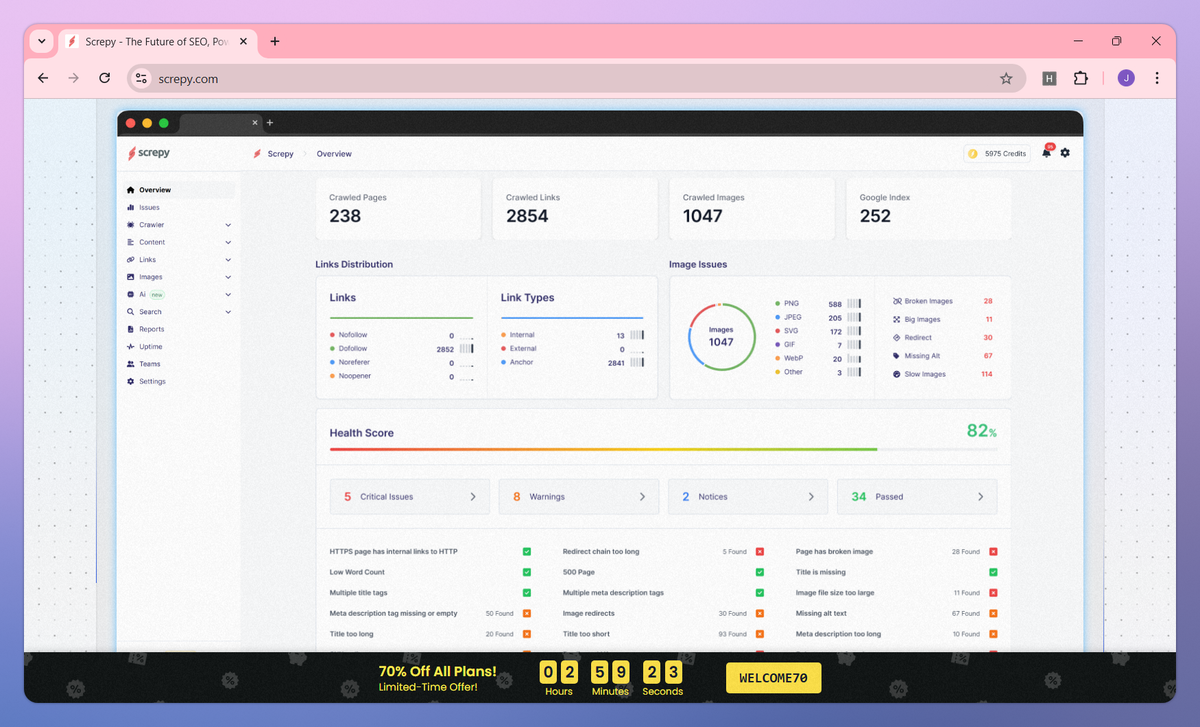Screen dimensions: 1200x727
Task: Open the notifications bell icon
Action: pos(1047,153)
